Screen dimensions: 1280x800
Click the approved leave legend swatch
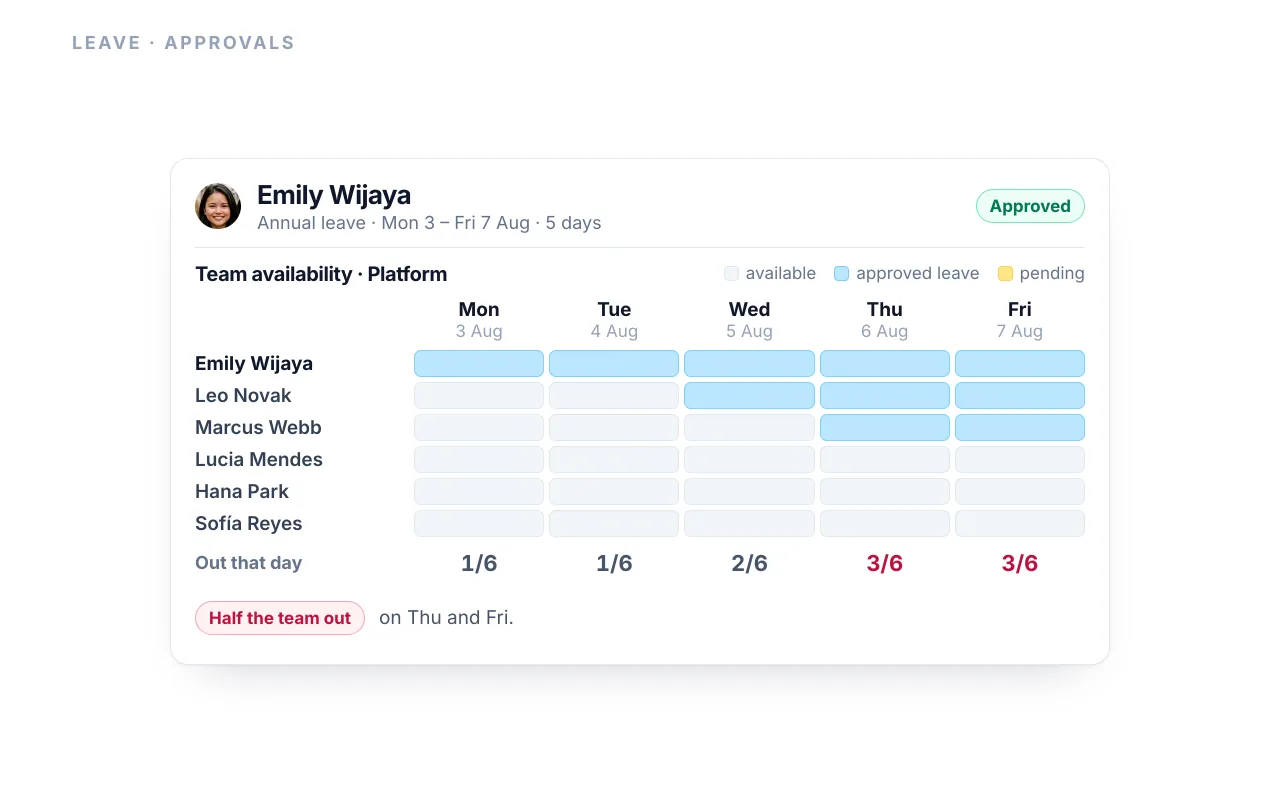842,274
